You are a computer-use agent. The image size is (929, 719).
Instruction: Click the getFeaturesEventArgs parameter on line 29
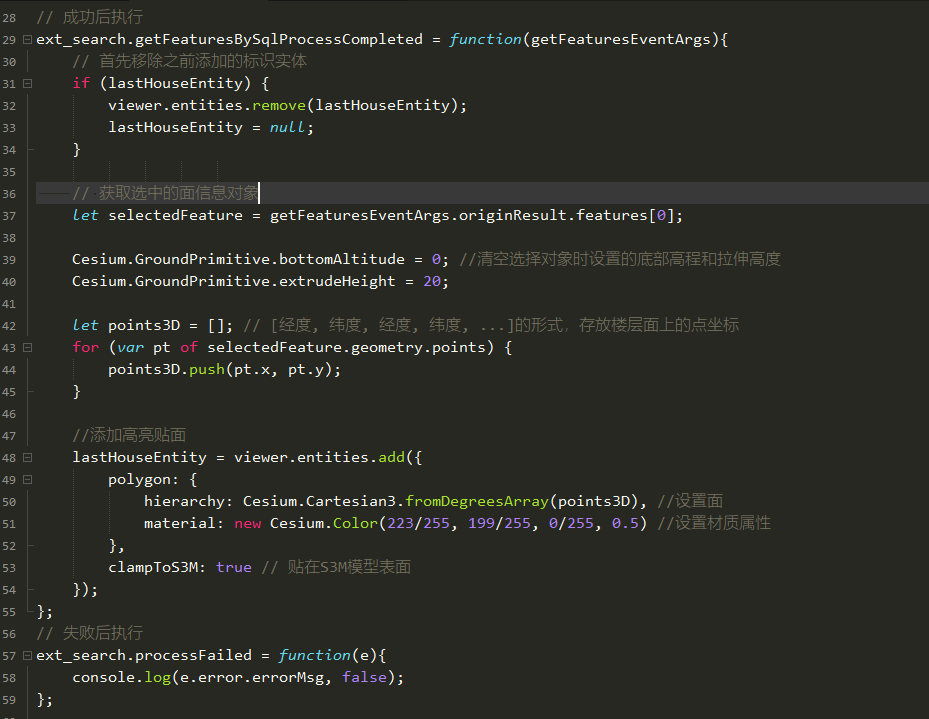pos(620,40)
